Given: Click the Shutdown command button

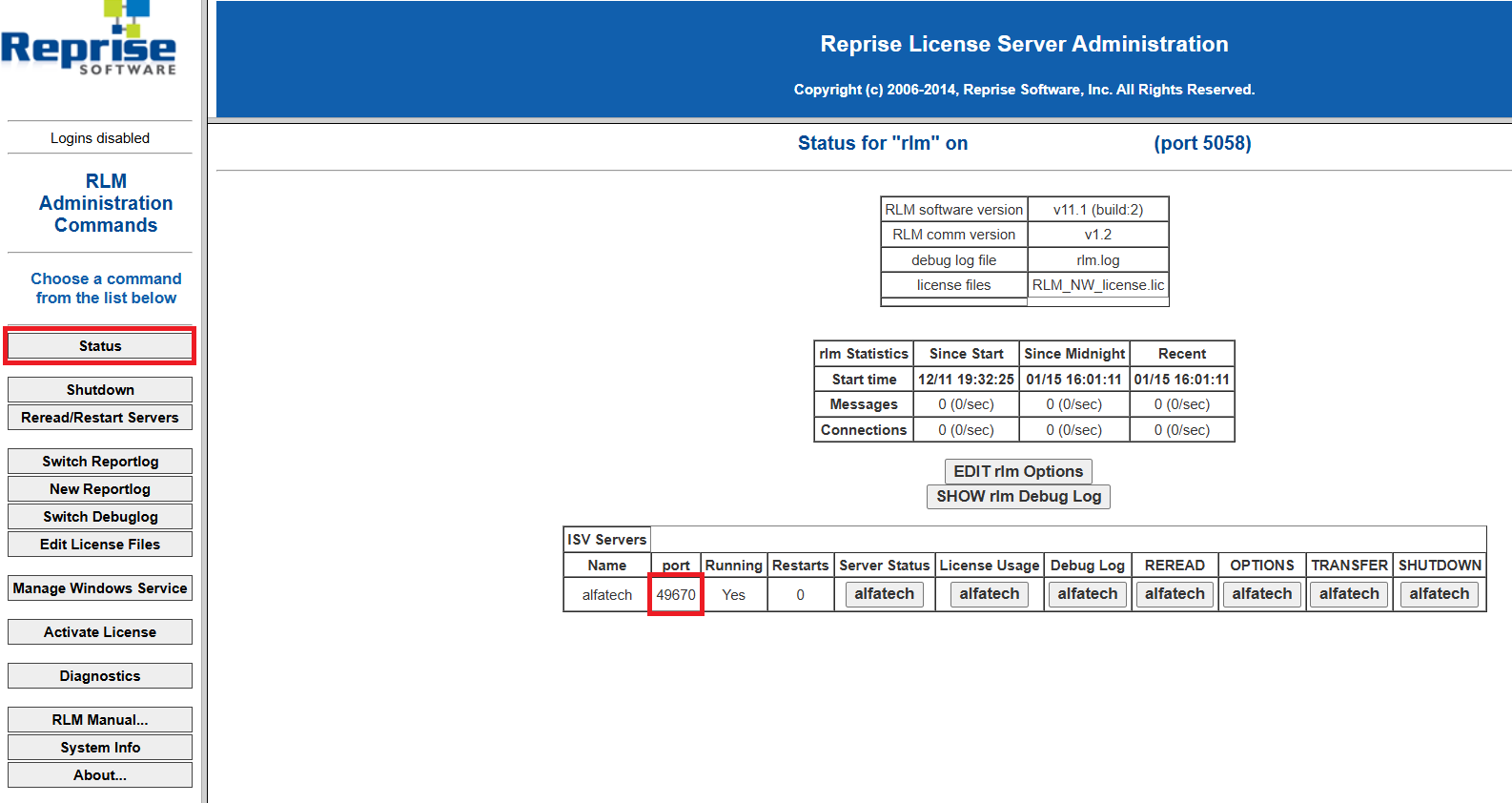Looking at the screenshot, I should coord(100,390).
